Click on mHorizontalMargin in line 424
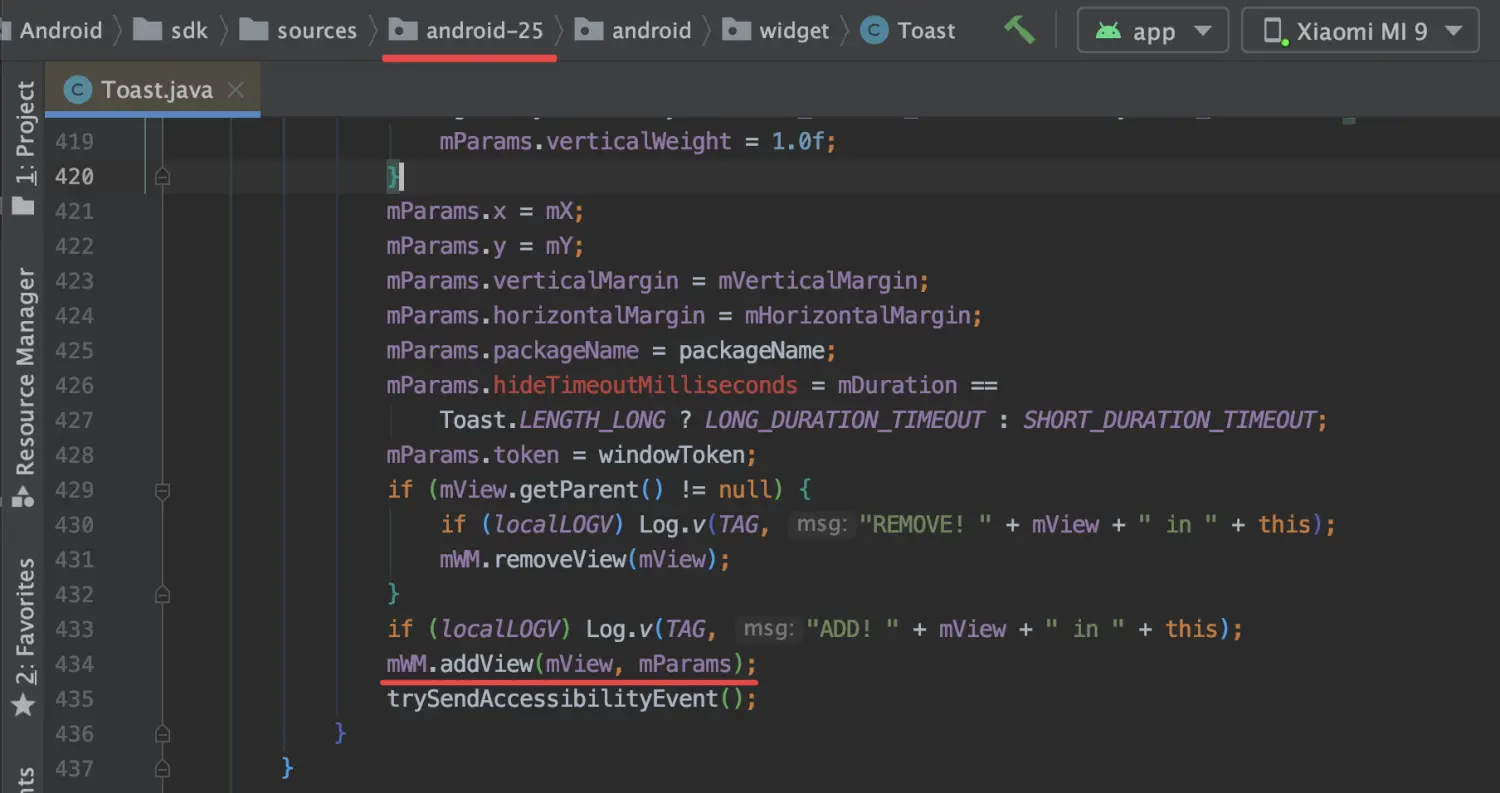The height and width of the screenshot is (793, 1500). pyautogui.click(x=858, y=316)
